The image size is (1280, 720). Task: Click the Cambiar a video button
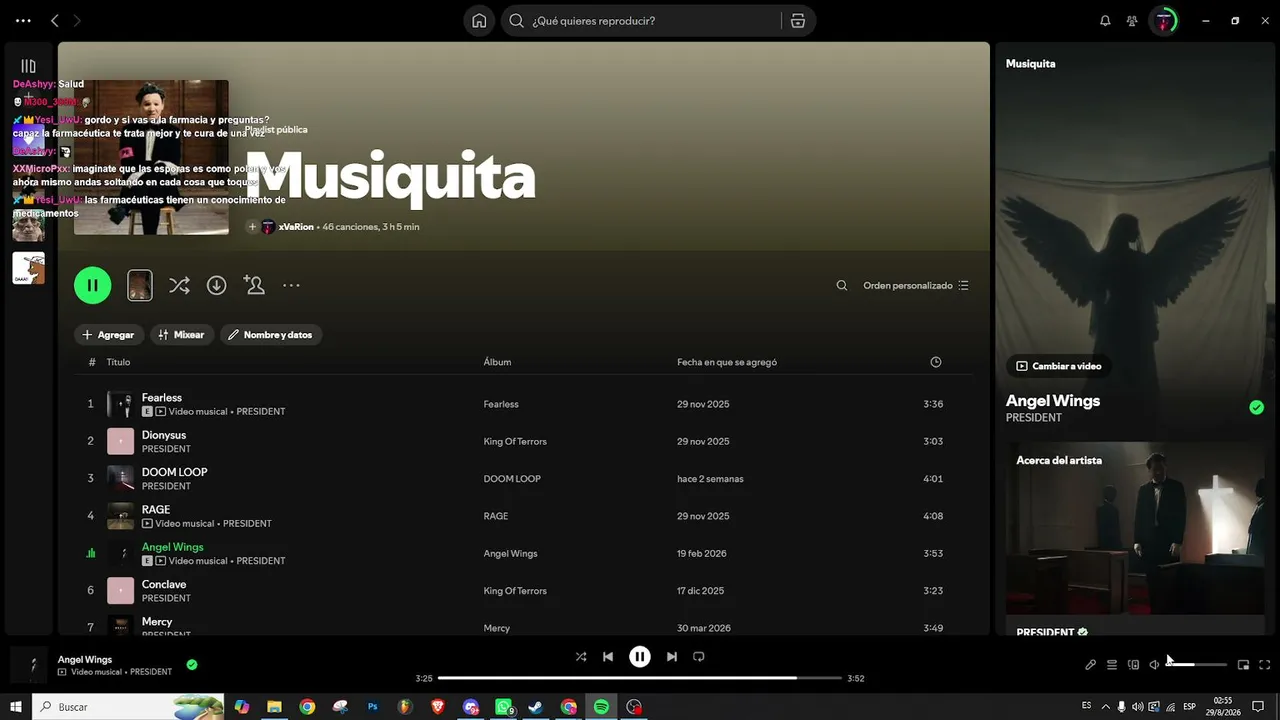point(1059,366)
